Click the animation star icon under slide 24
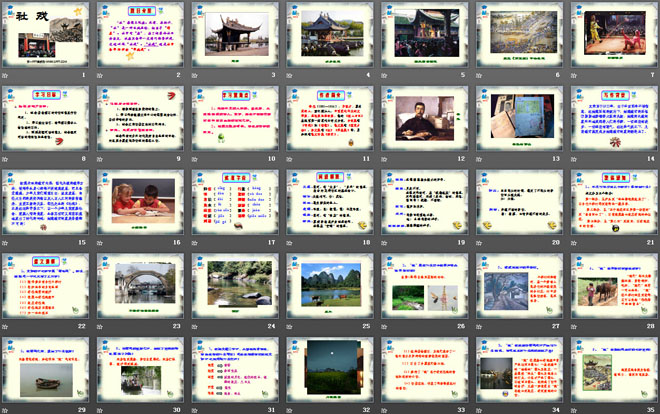660x414 pixels. [x=194, y=327]
